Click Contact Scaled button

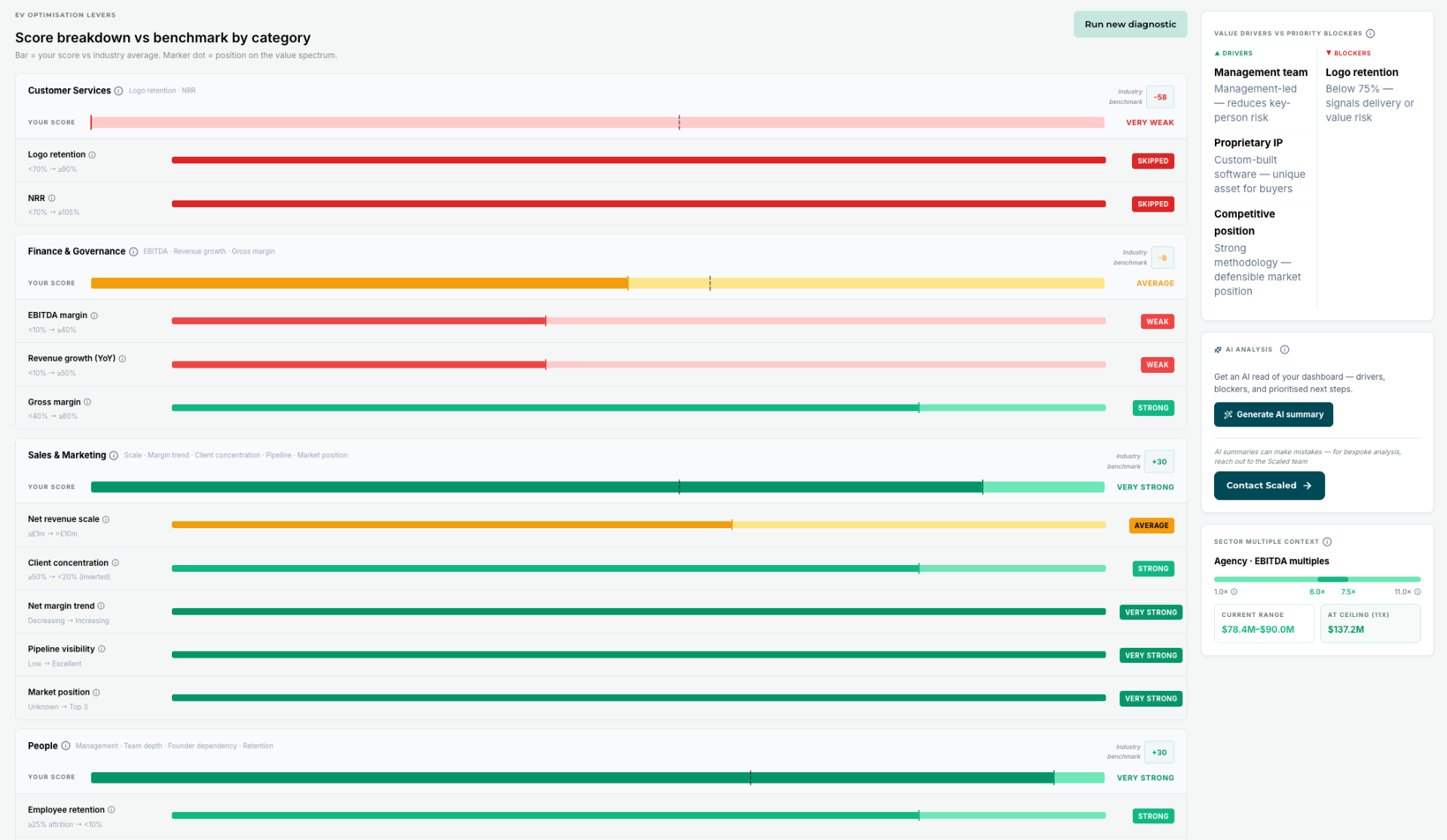[1268, 486]
